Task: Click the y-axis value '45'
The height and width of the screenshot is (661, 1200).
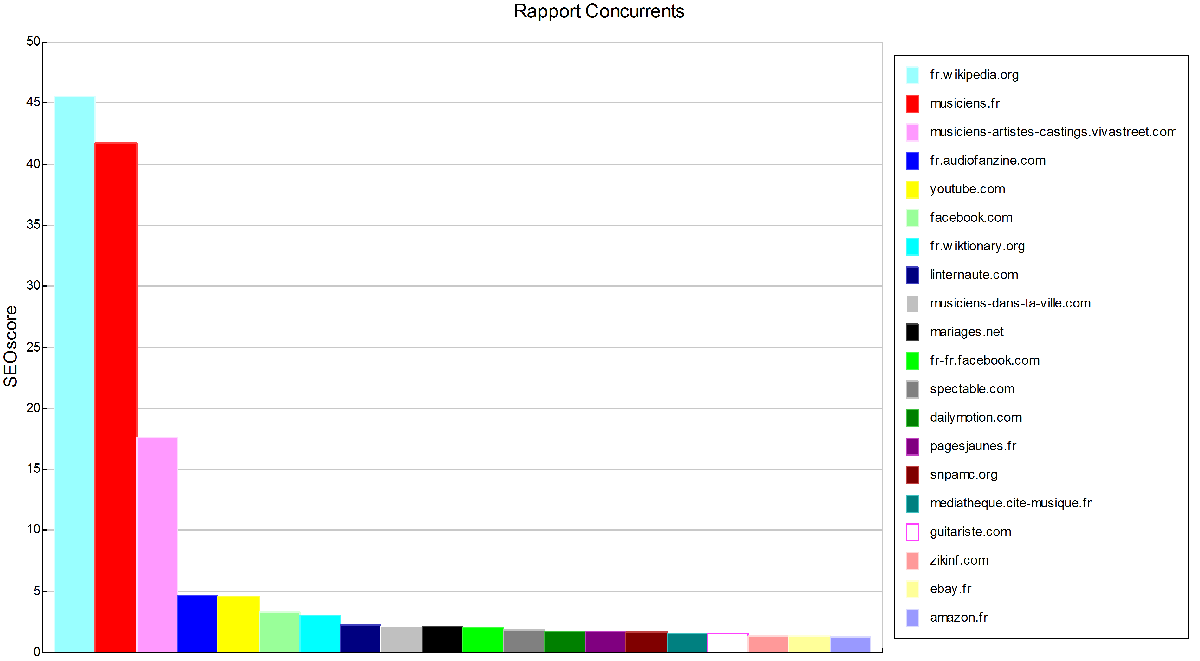Action: pyautogui.click(x=34, y=103)
